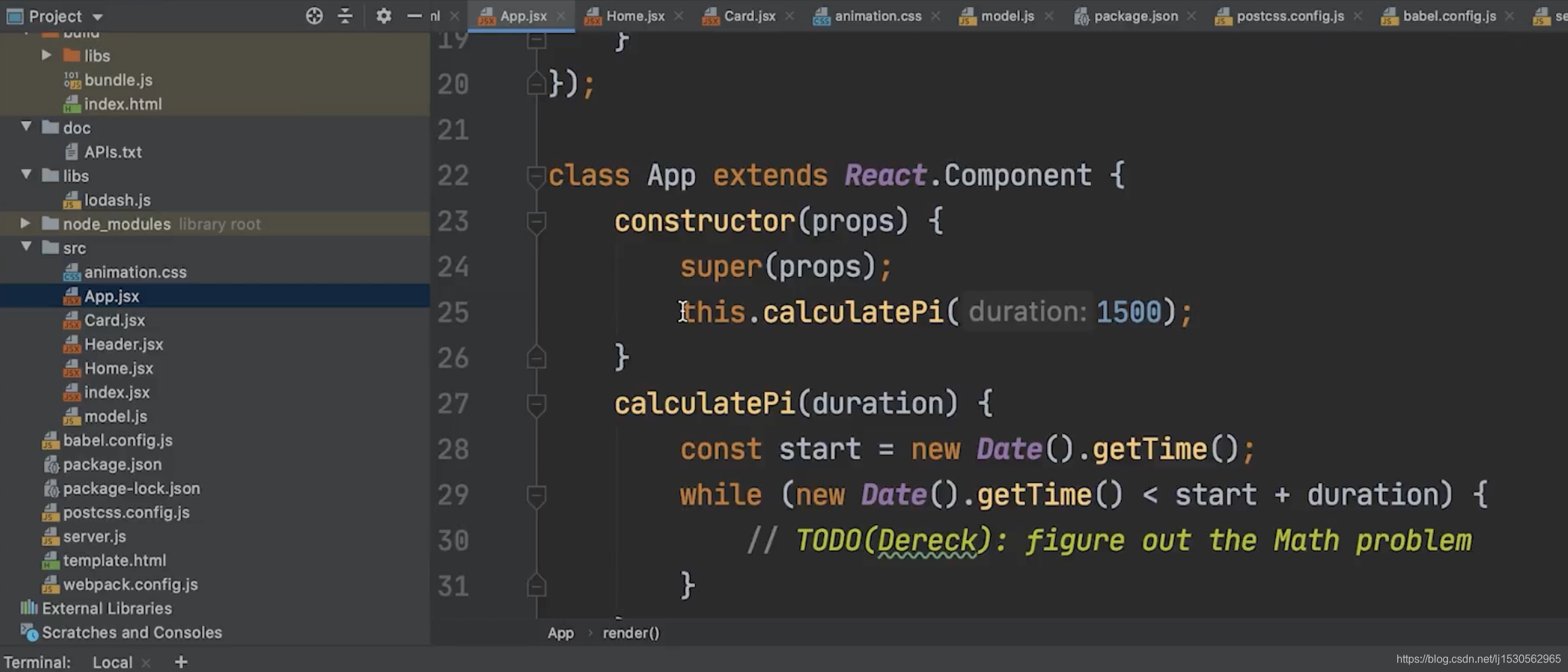The image size is (1568, 672).
Task: Select the External Libraries node
Action: pos(106,608)
